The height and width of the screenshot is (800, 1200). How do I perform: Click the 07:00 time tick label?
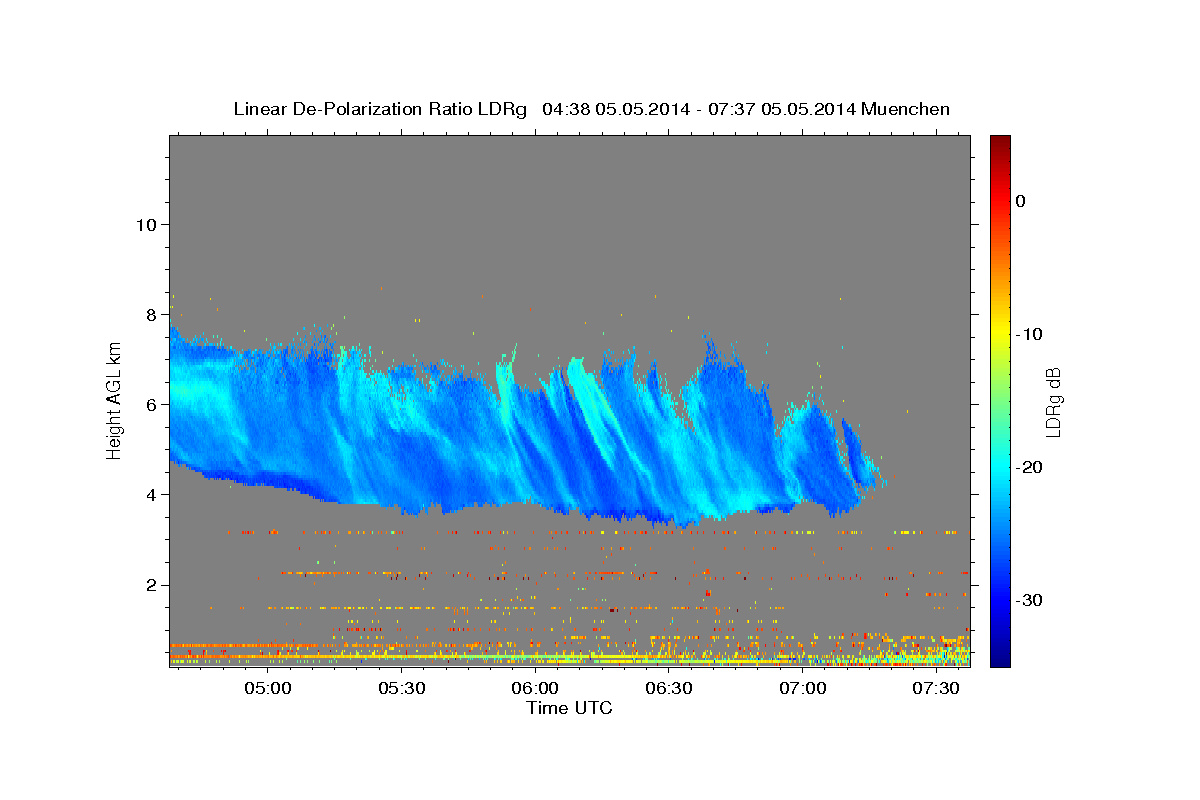click(x=802, y=688)
